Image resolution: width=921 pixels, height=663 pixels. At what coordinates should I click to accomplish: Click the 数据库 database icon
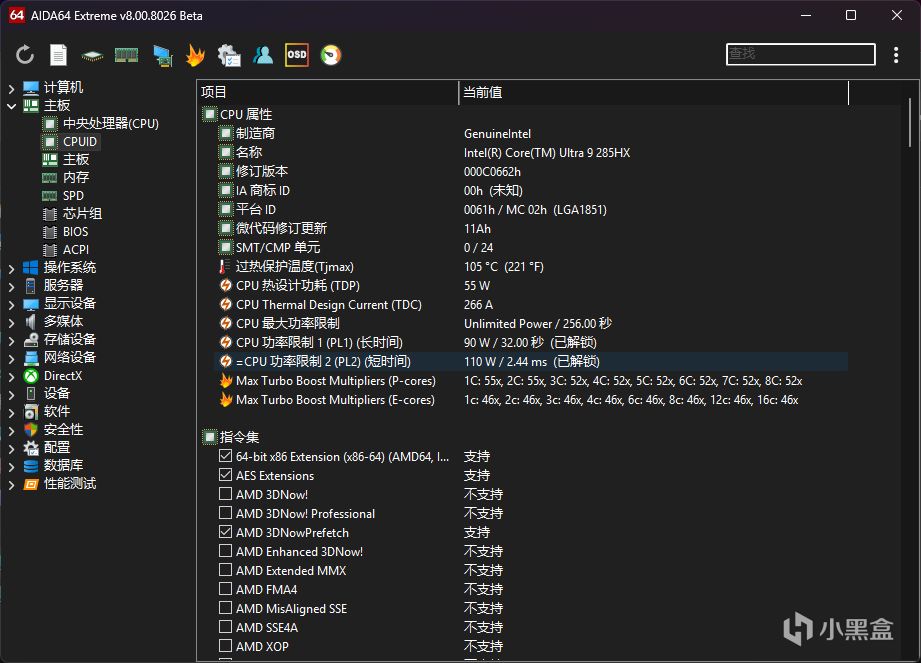pyautogui.click(x=31, y=466)
